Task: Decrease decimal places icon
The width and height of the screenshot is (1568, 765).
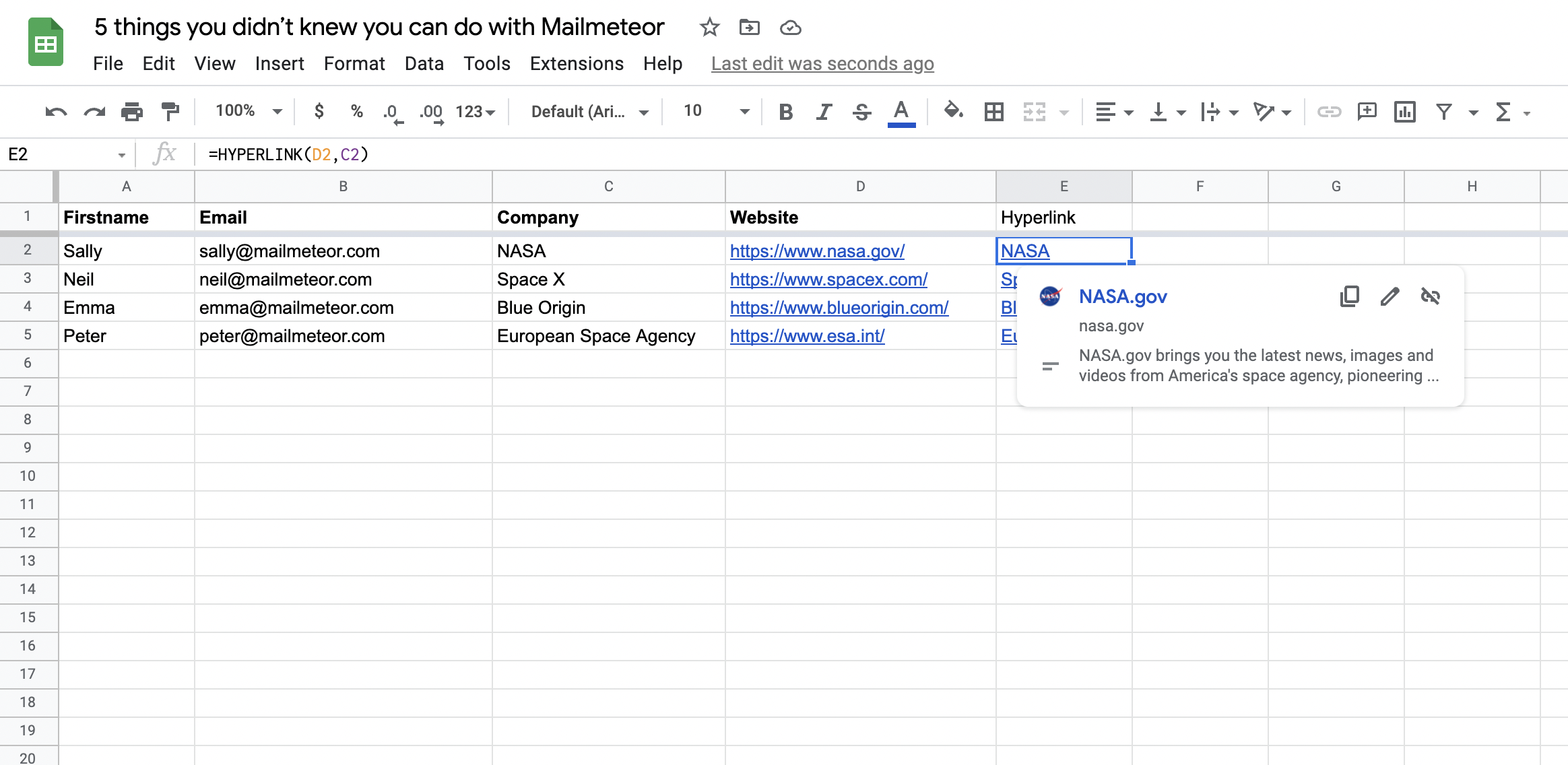Action: [393, 112]
